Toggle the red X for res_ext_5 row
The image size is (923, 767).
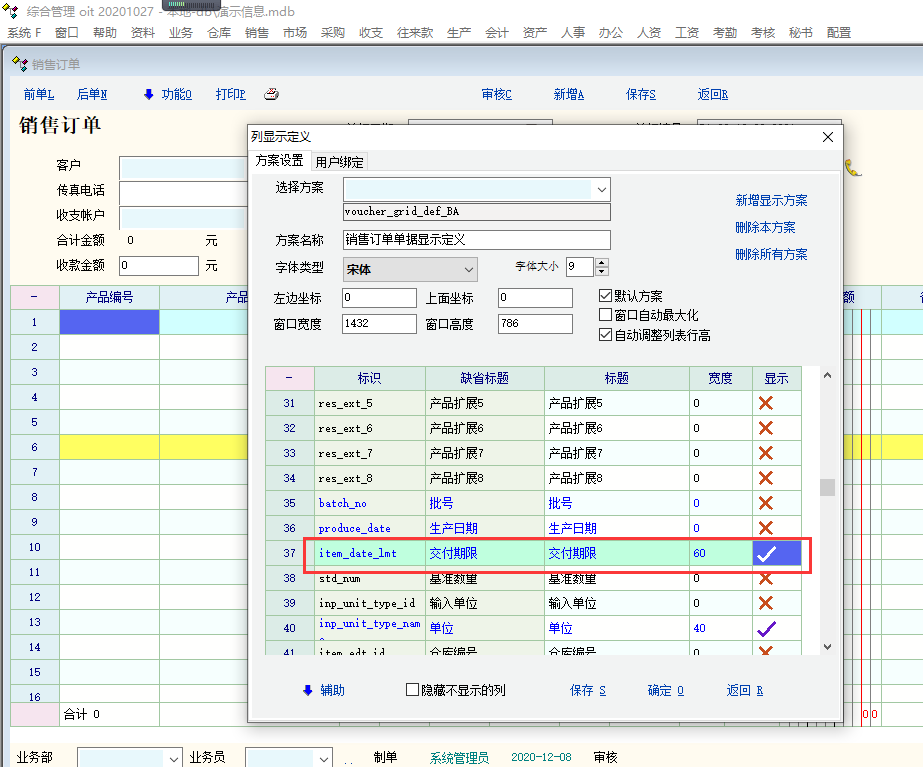pos(766,403)
